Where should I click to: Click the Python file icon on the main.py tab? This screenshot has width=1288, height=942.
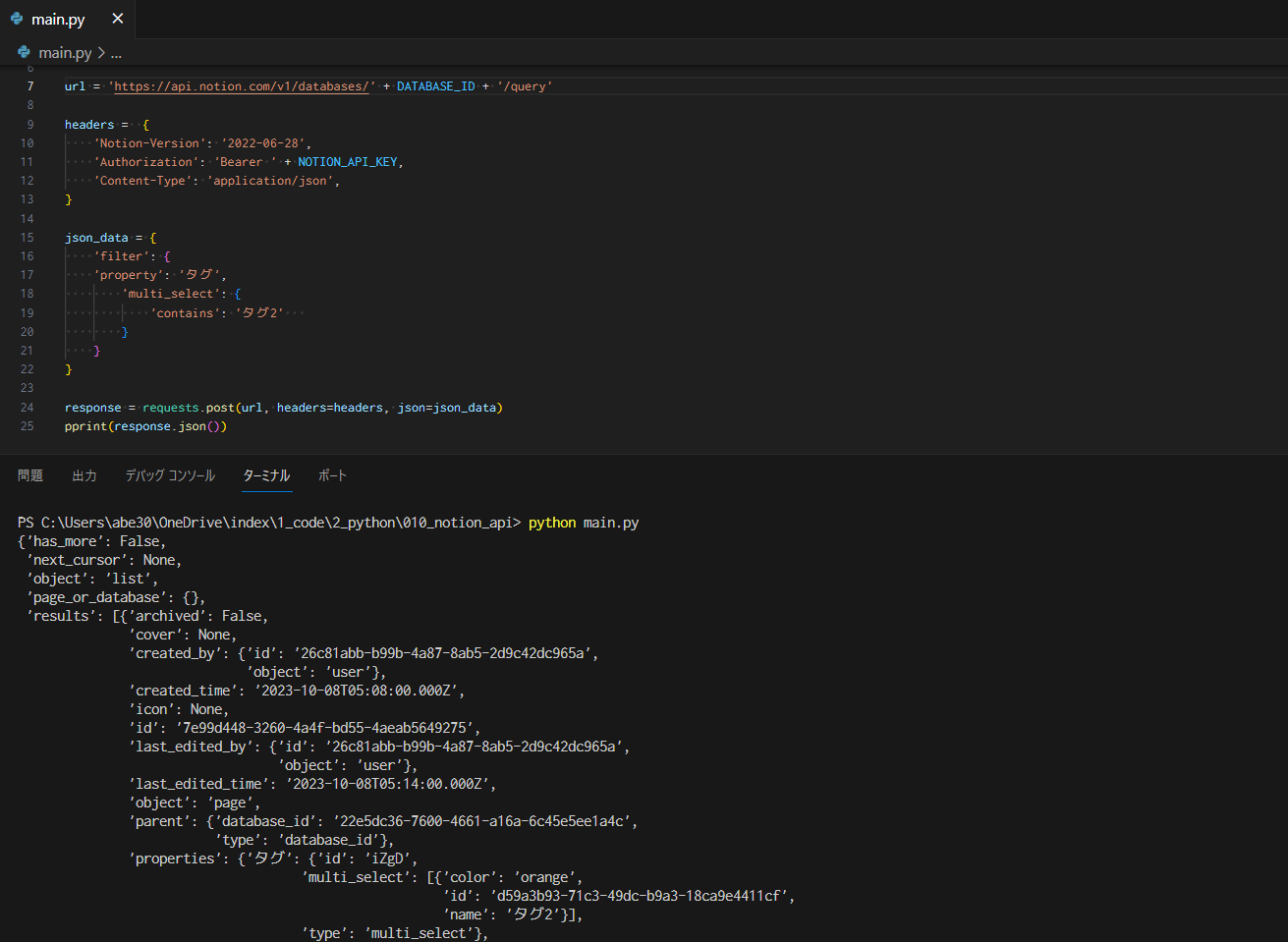(x=17, y=19)
